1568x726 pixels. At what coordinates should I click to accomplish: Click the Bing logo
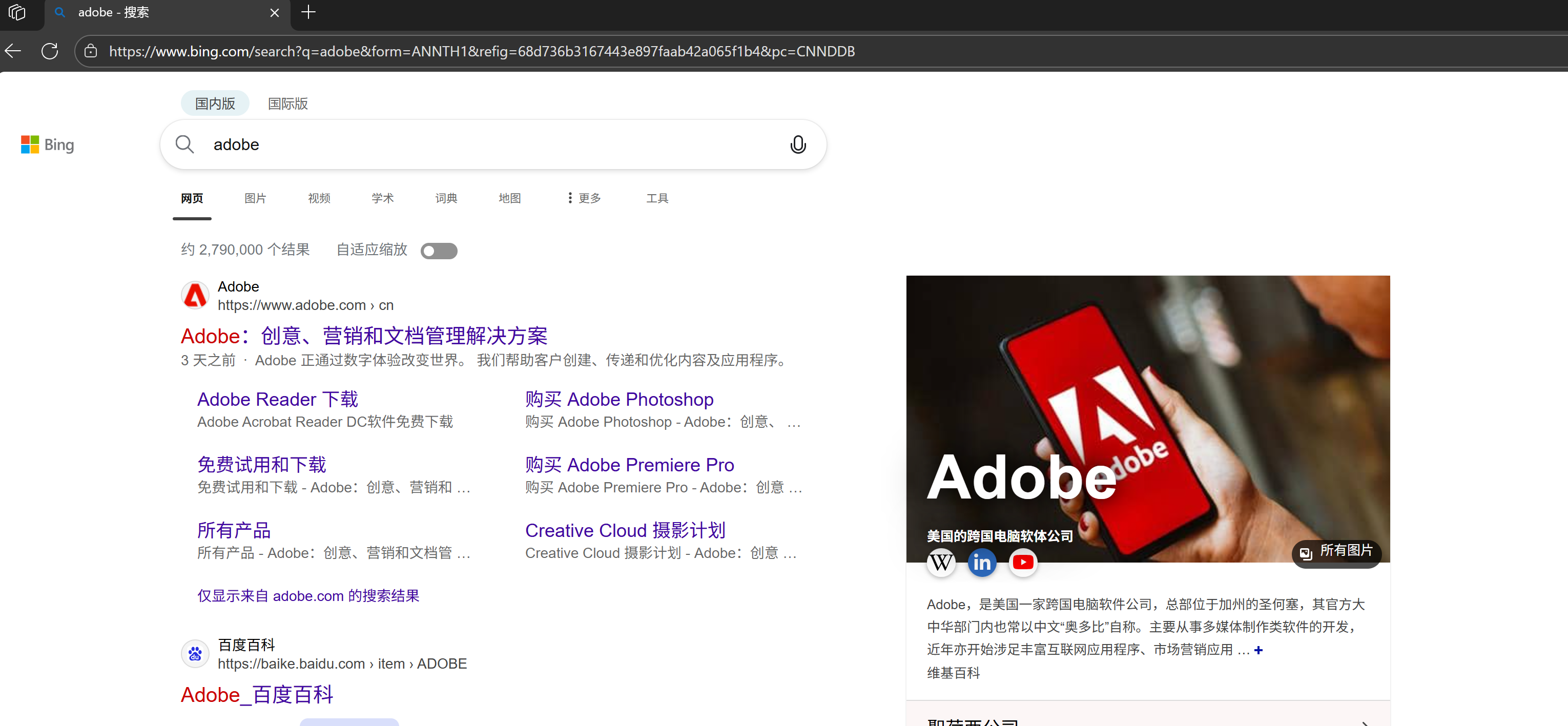point(48,145)
